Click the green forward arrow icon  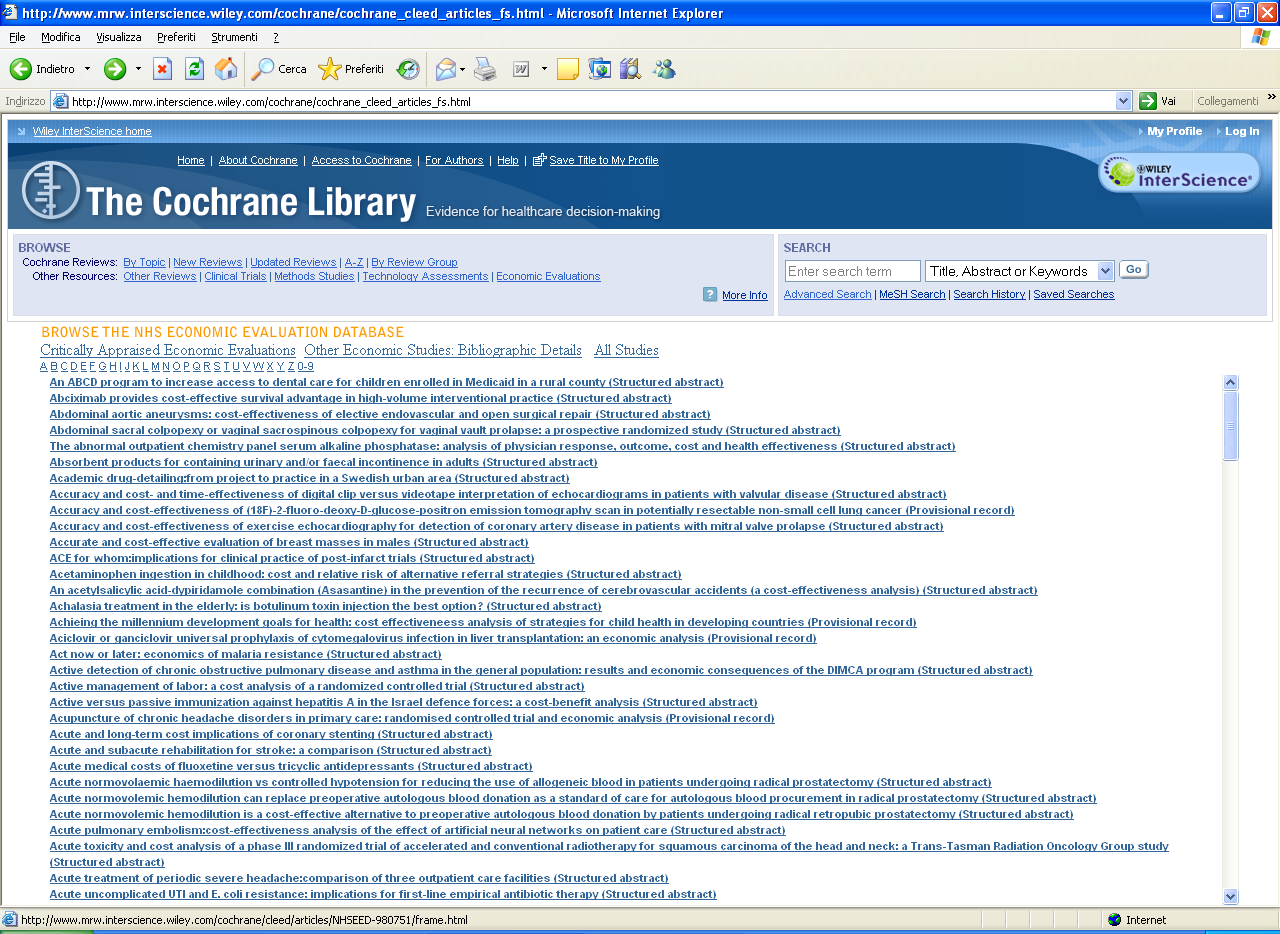pyautogui.click(x=115, y=69)
